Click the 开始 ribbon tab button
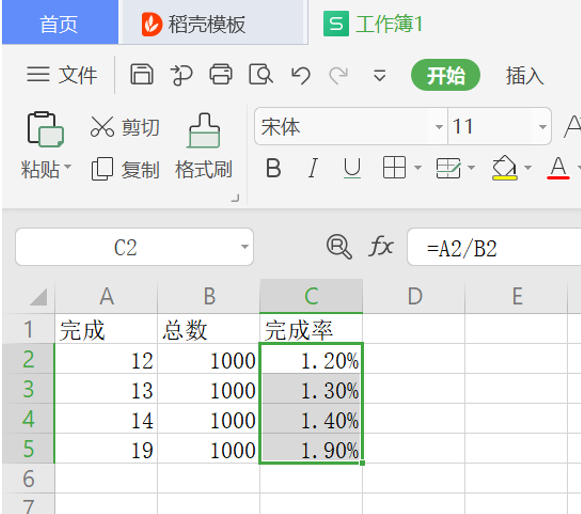 445,75
